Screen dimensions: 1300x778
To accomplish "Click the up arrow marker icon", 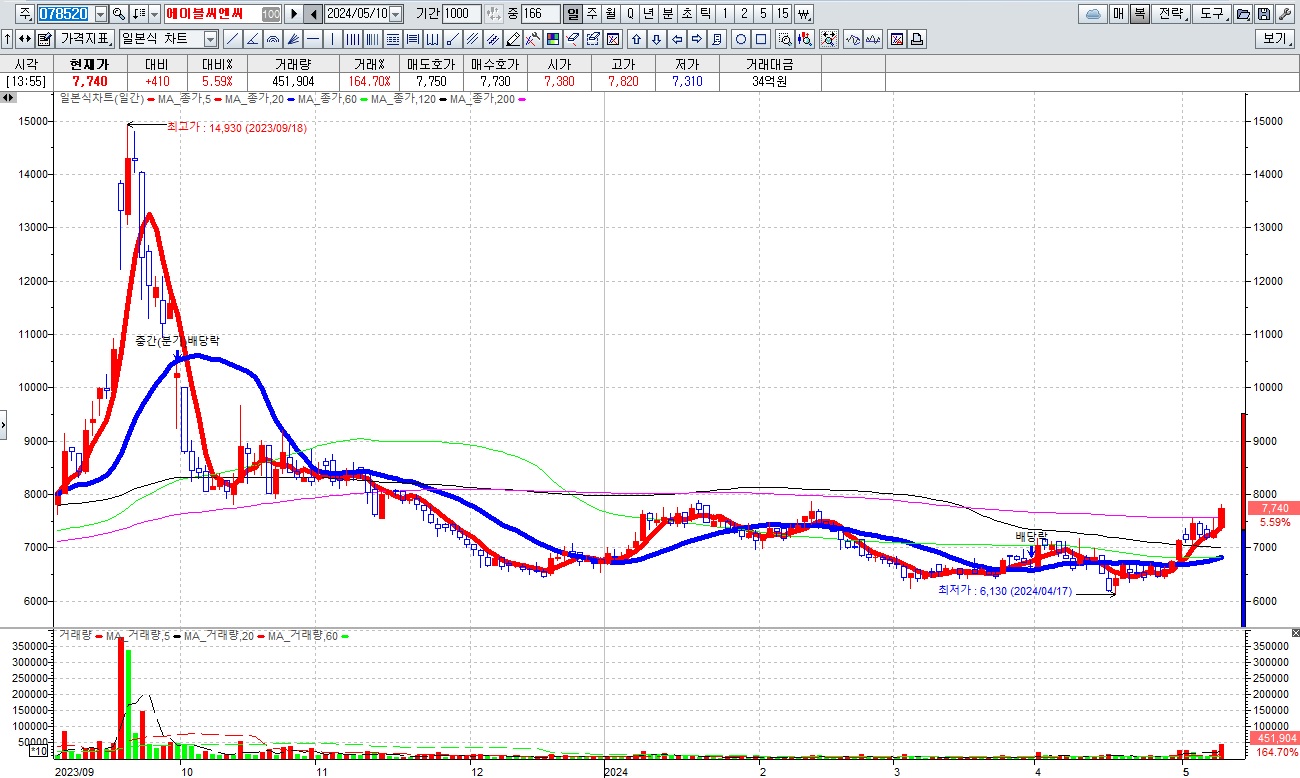I will (x=636, y=39).
